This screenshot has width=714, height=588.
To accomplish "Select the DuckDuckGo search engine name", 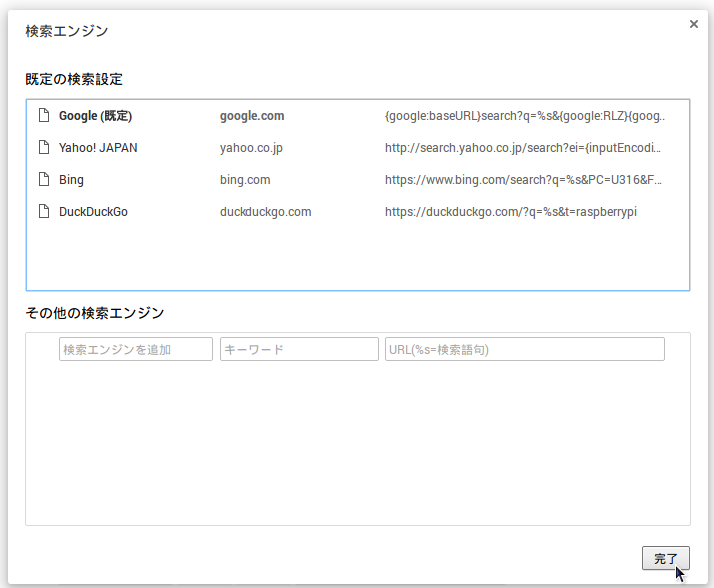I will point(93,212).
